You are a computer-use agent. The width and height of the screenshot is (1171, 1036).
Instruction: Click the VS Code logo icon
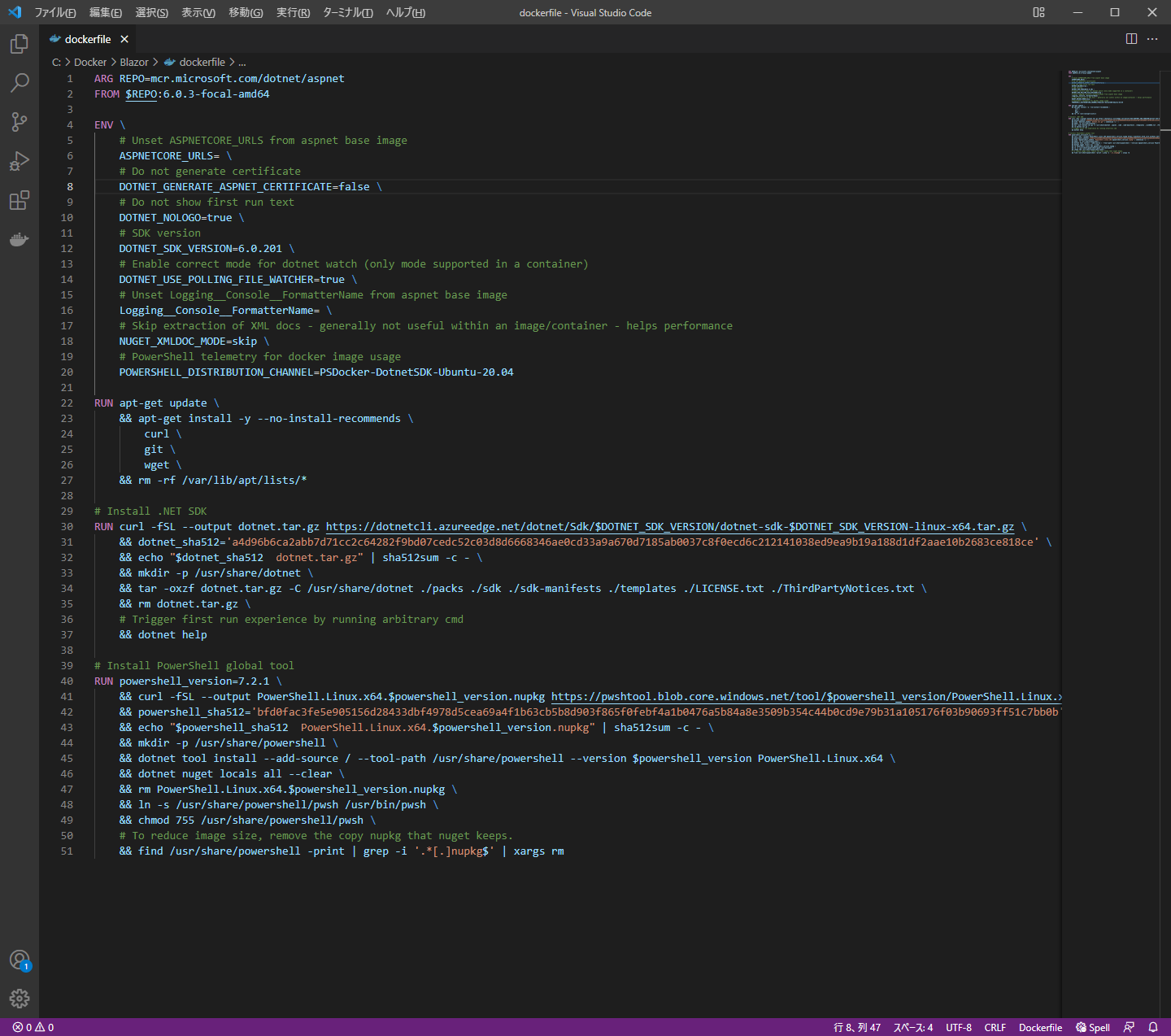pos(15,12)
